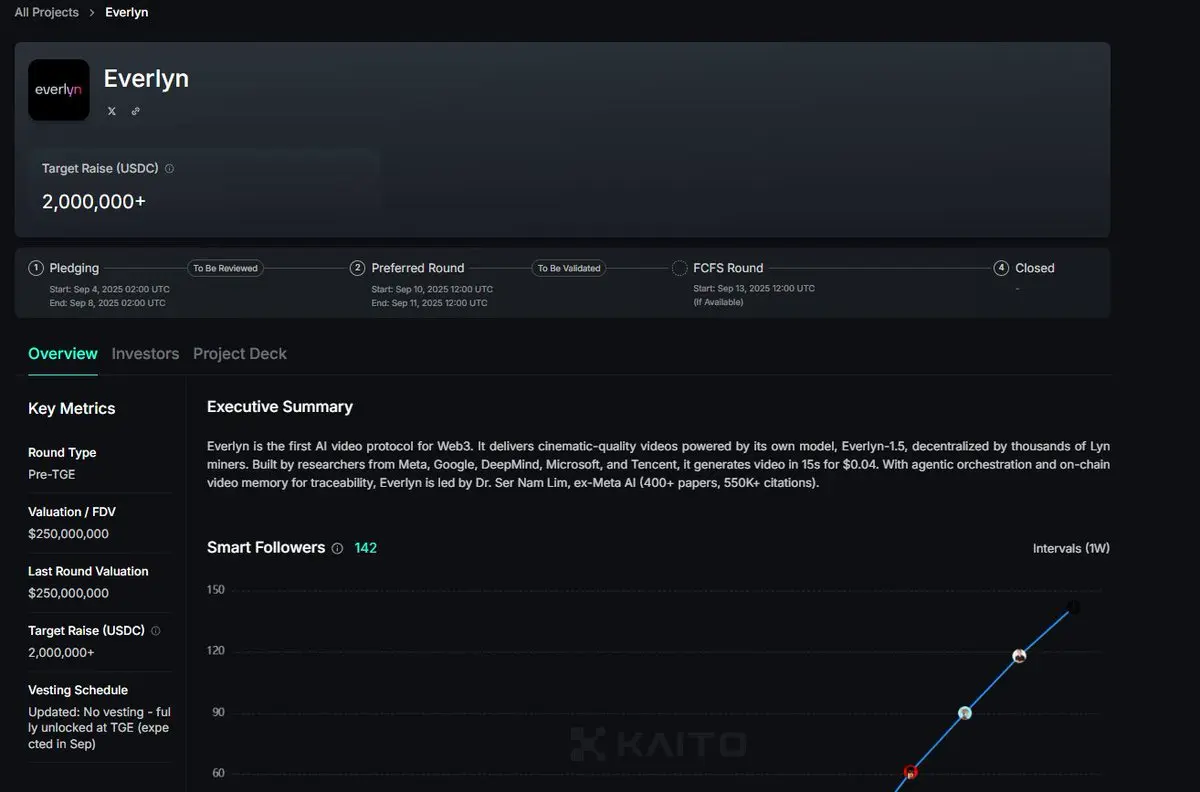Click info icon beside Key Metrics Target Raise
Viewport: 1200px width, 792px height.
[155, 631]
